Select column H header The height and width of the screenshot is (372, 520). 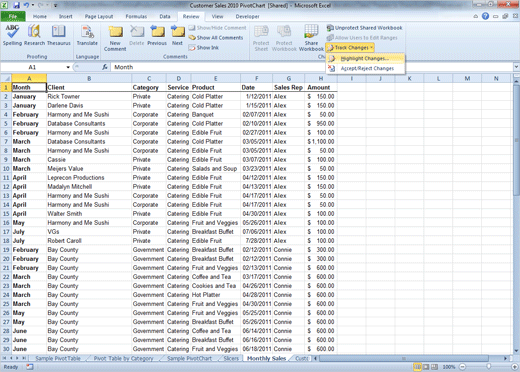(x=321, y=79)
